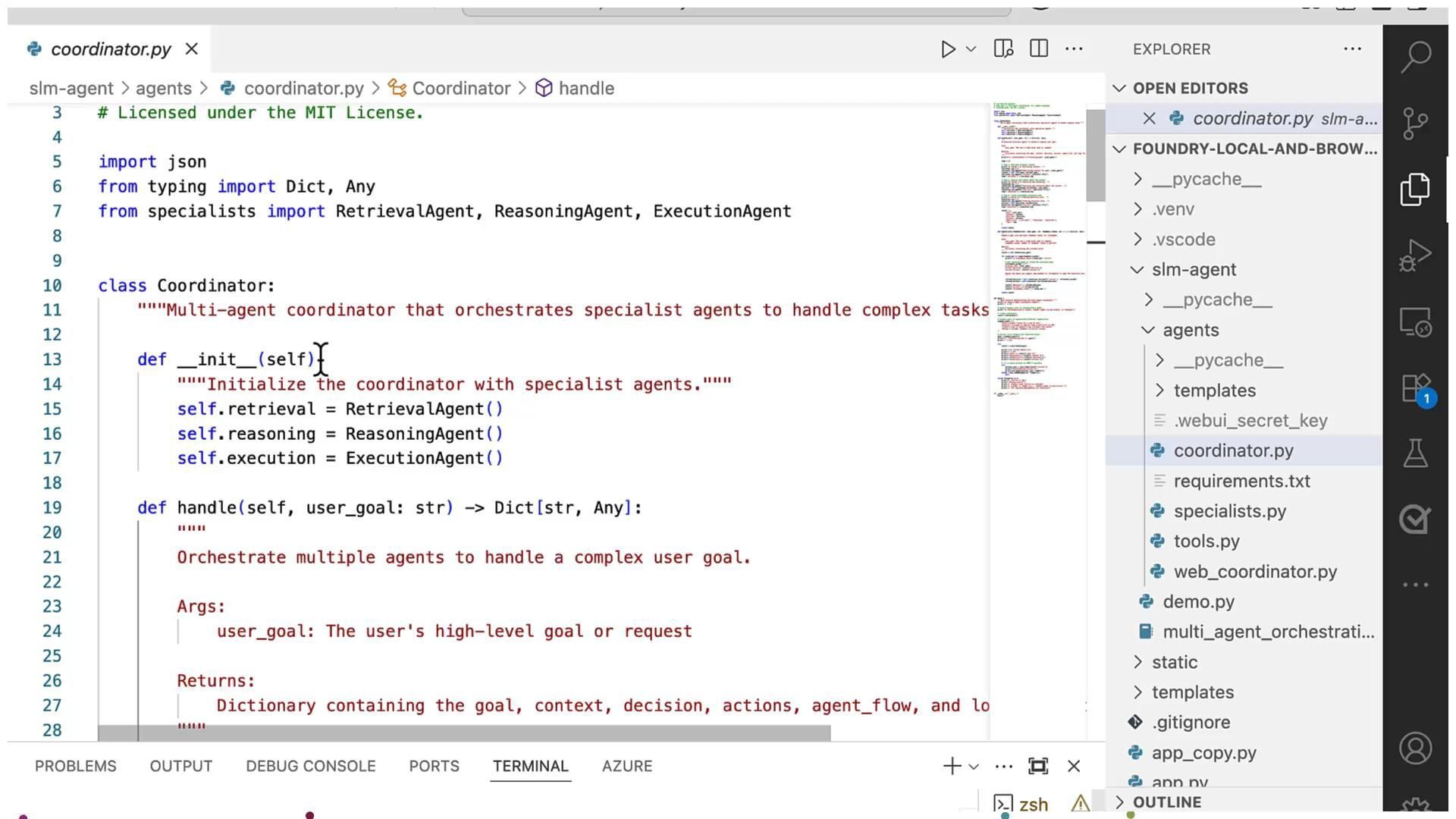Image resolution: width=1456 pixels, height=819 pixels.
Task: Click the Split Editor Right icon
Action: coord(1039,49)
